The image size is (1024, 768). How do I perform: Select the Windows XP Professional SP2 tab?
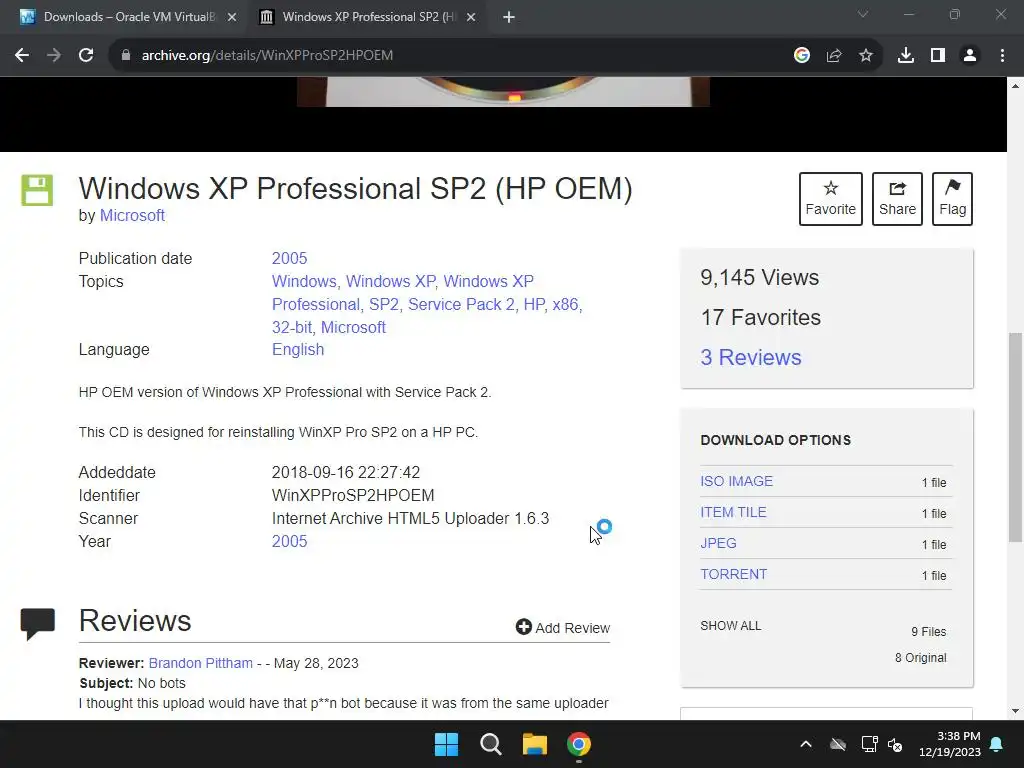[367, 17]
